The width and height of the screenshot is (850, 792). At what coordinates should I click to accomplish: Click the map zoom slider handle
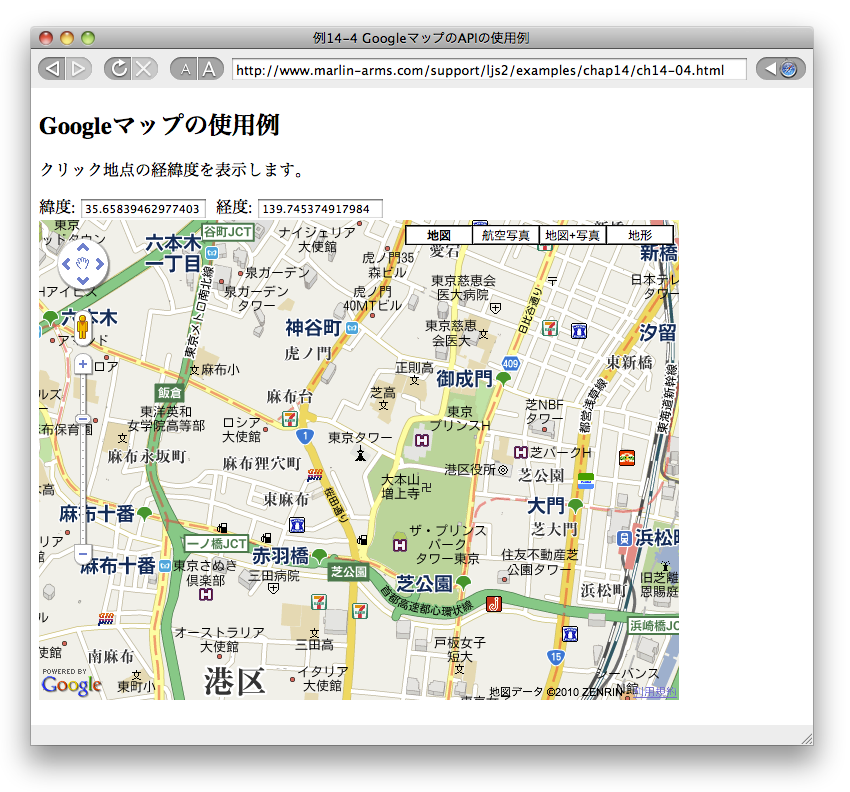coord(83,419)
